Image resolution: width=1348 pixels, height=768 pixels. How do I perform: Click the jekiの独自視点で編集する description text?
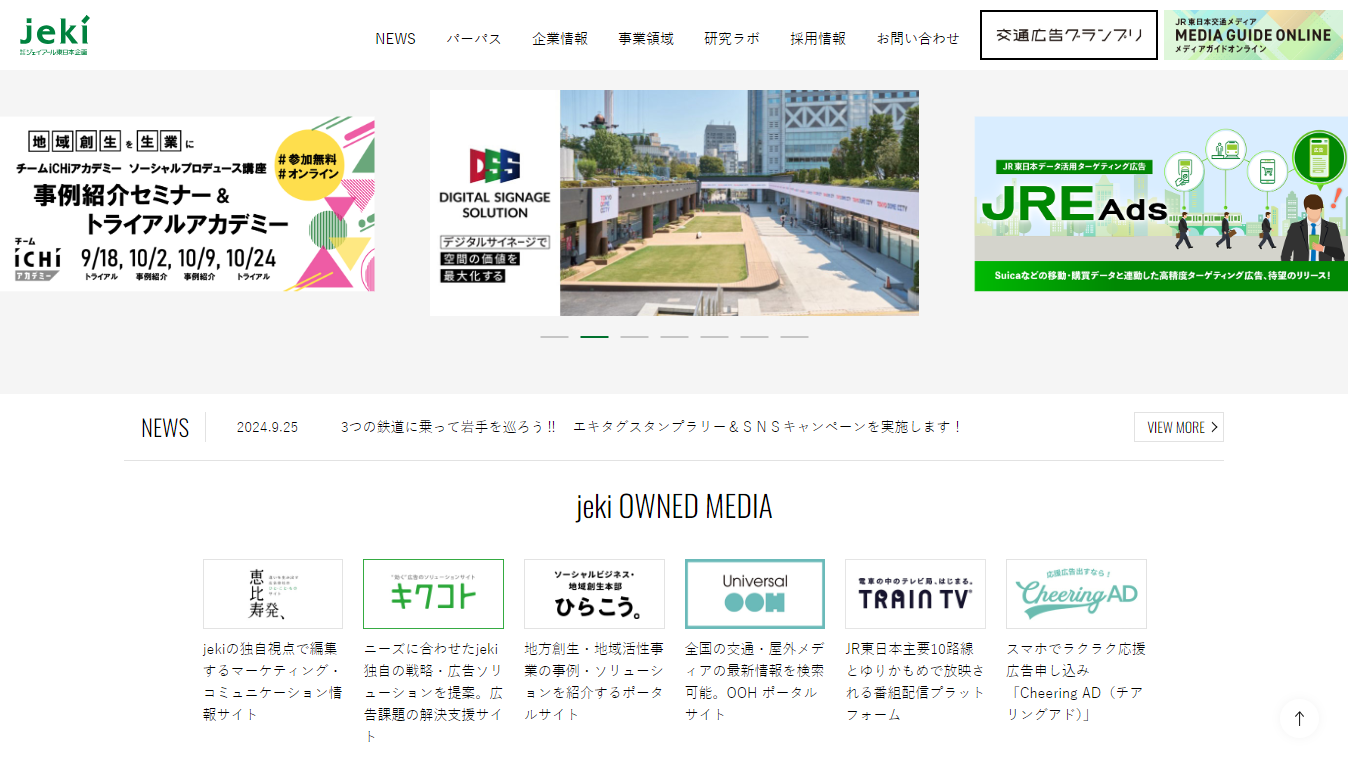click(273, 681)
